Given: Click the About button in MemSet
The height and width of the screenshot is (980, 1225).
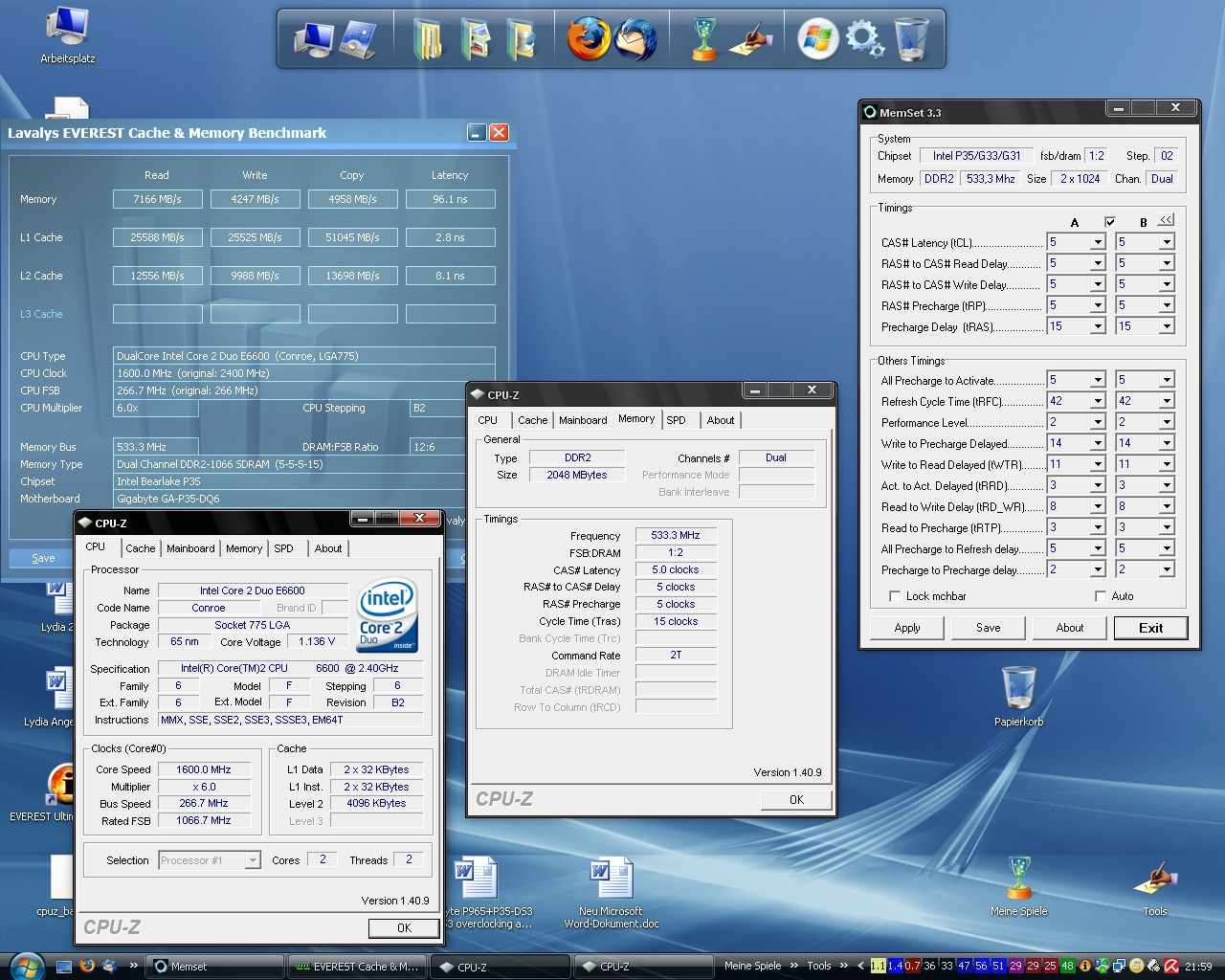Looking at the screenshot, I should [x=1070, y=628].
